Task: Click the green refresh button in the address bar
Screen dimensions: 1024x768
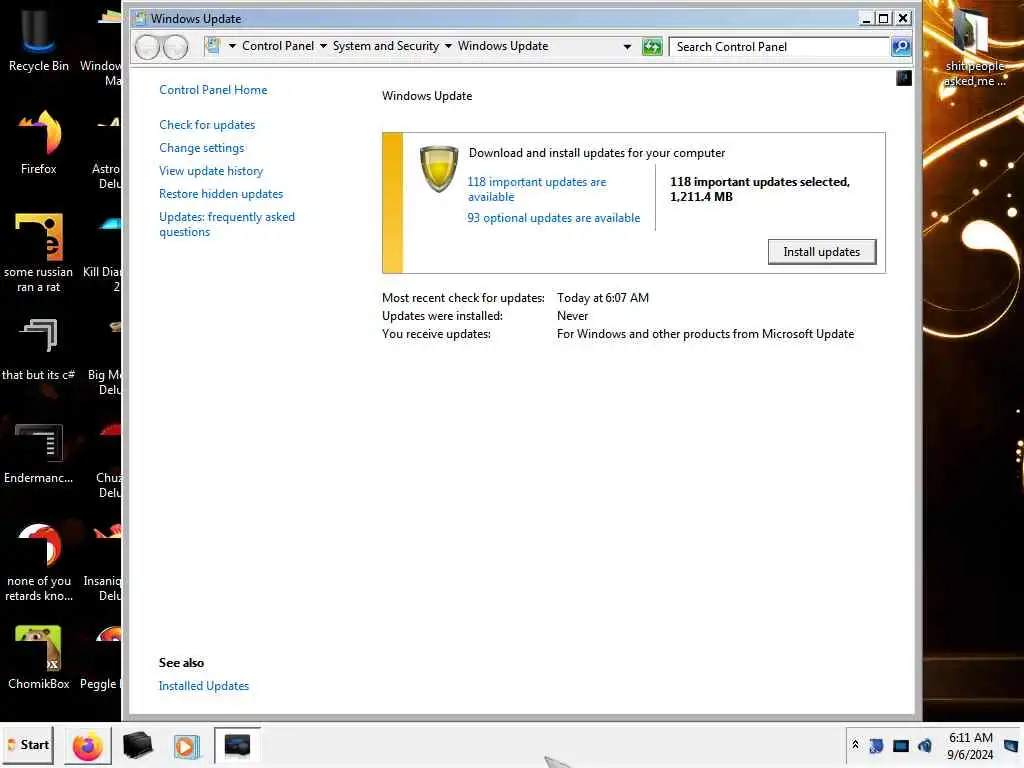Action: point(652,46)
